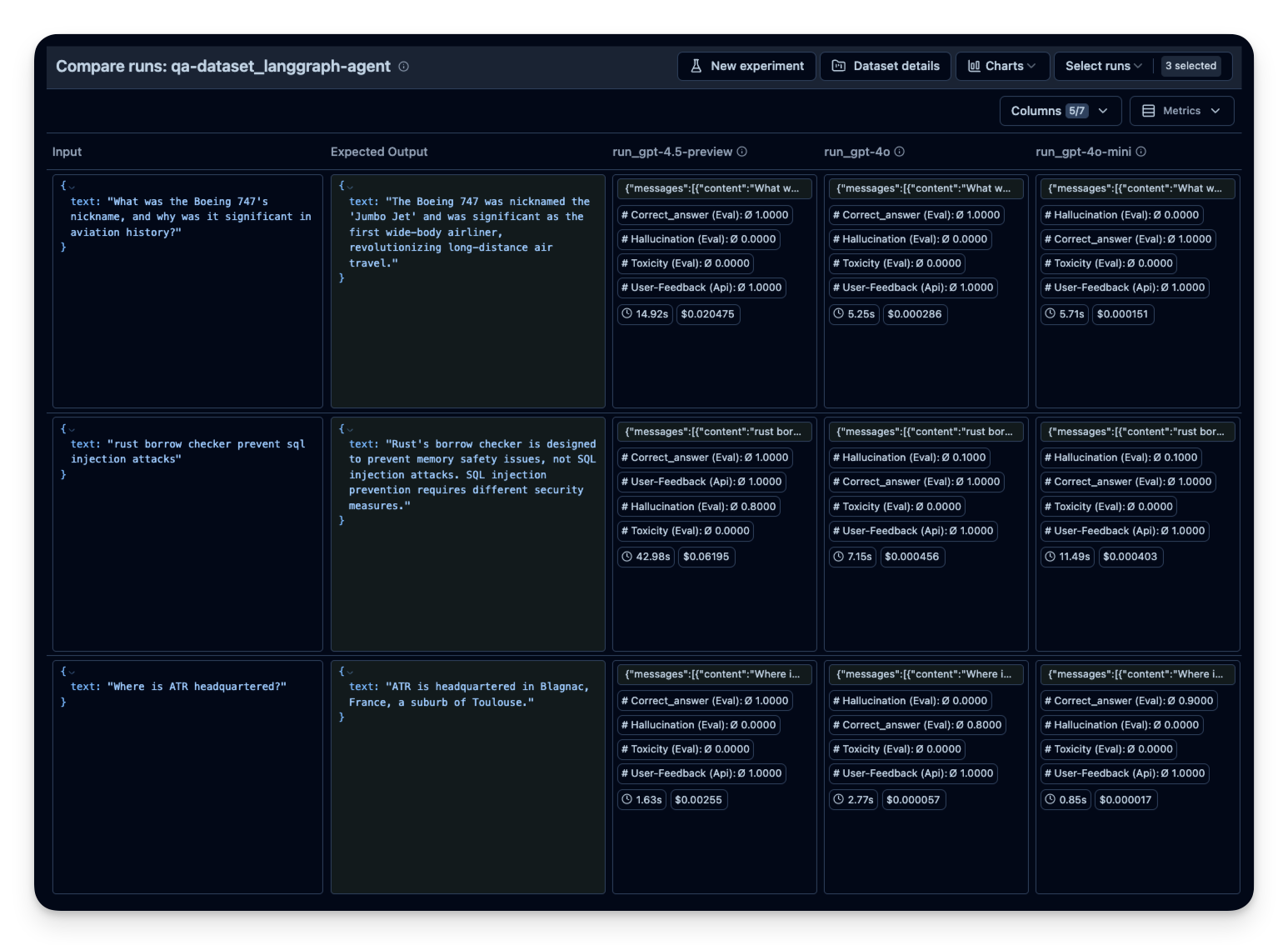Click the Input column header
The width and height of the screenshot is (1288, 945).
pos(67,152)
